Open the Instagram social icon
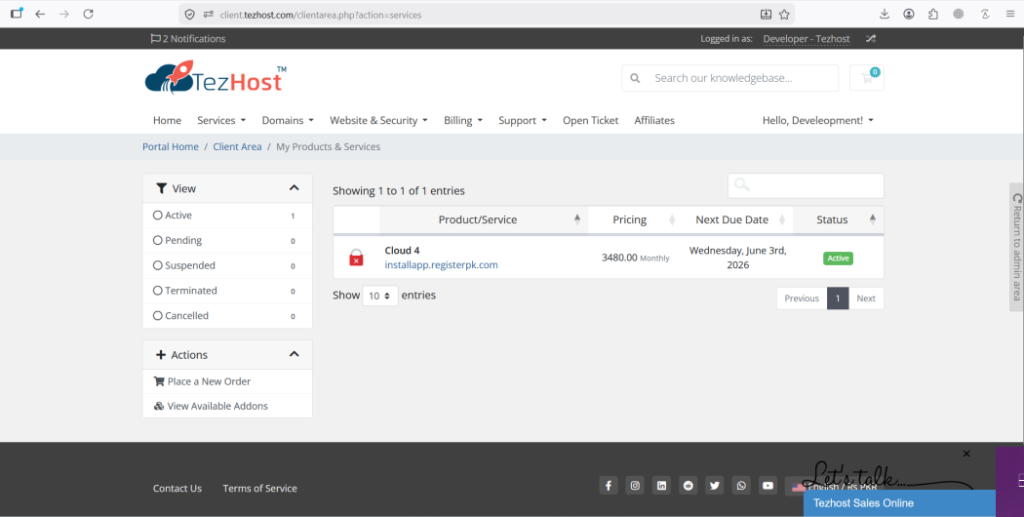The width and height of the screenshot is (1024, 517). pyautogui.click(x=635, y=486)
